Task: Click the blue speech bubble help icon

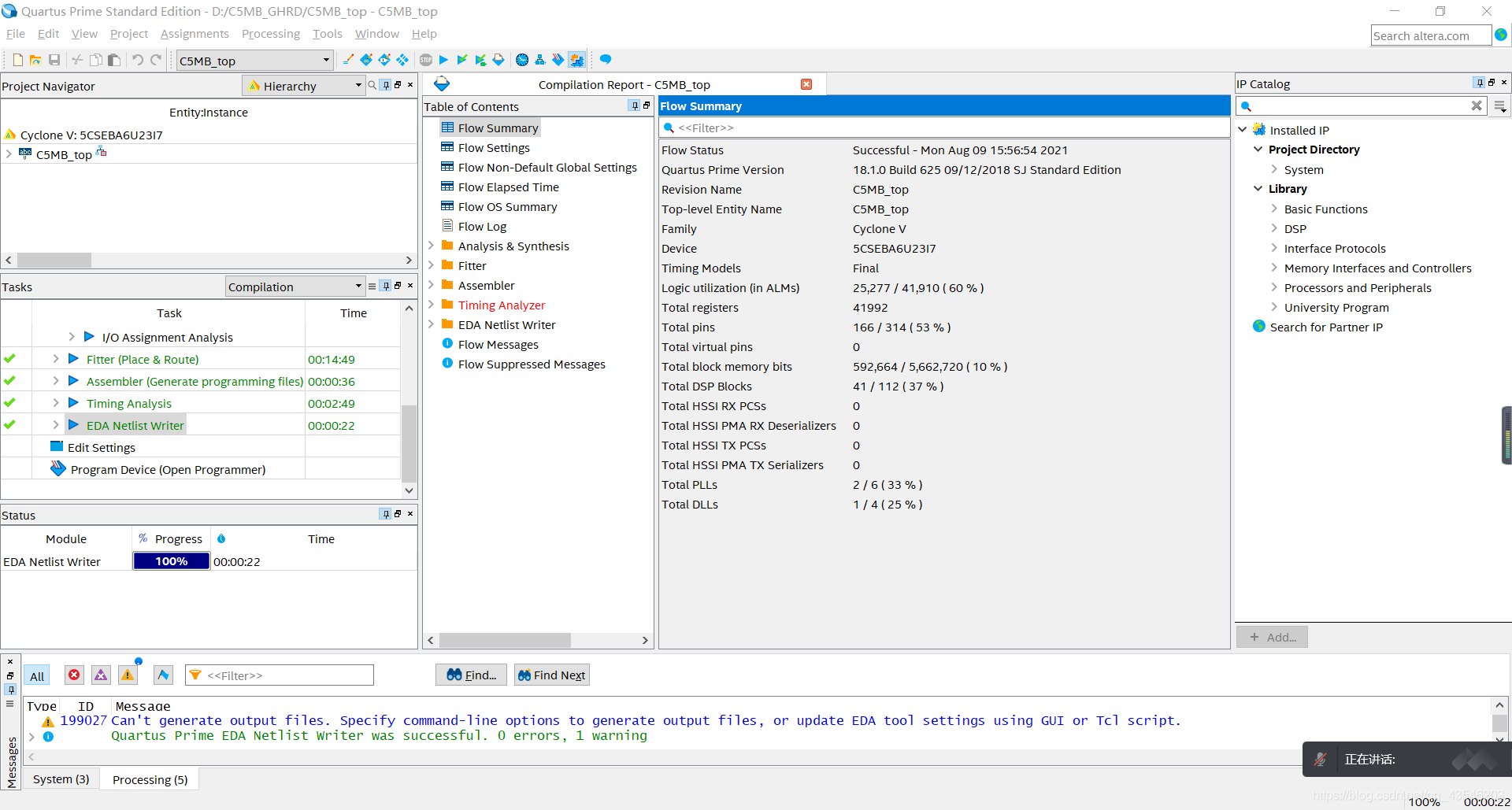Action: pos(606,60)
